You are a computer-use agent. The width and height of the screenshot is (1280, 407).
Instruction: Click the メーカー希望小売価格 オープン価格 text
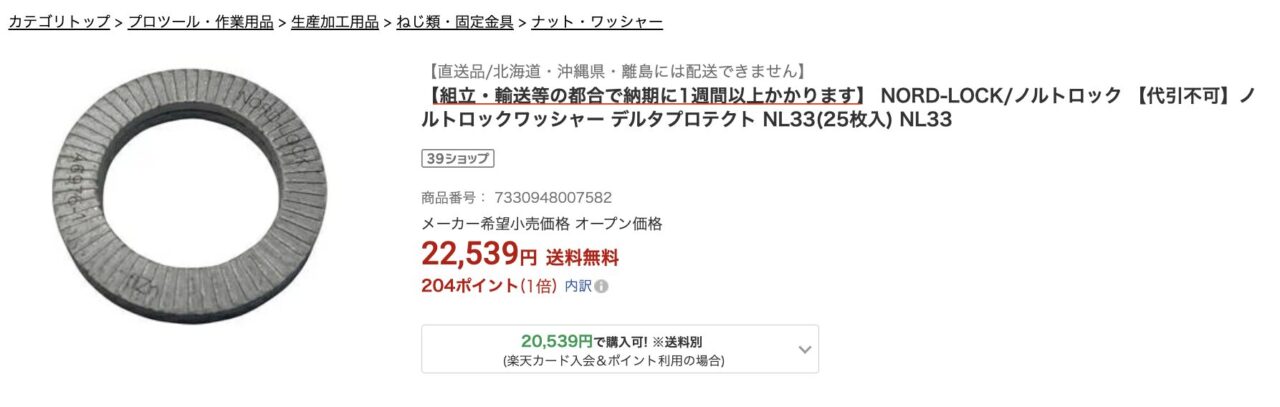click(x=541, y=224)
